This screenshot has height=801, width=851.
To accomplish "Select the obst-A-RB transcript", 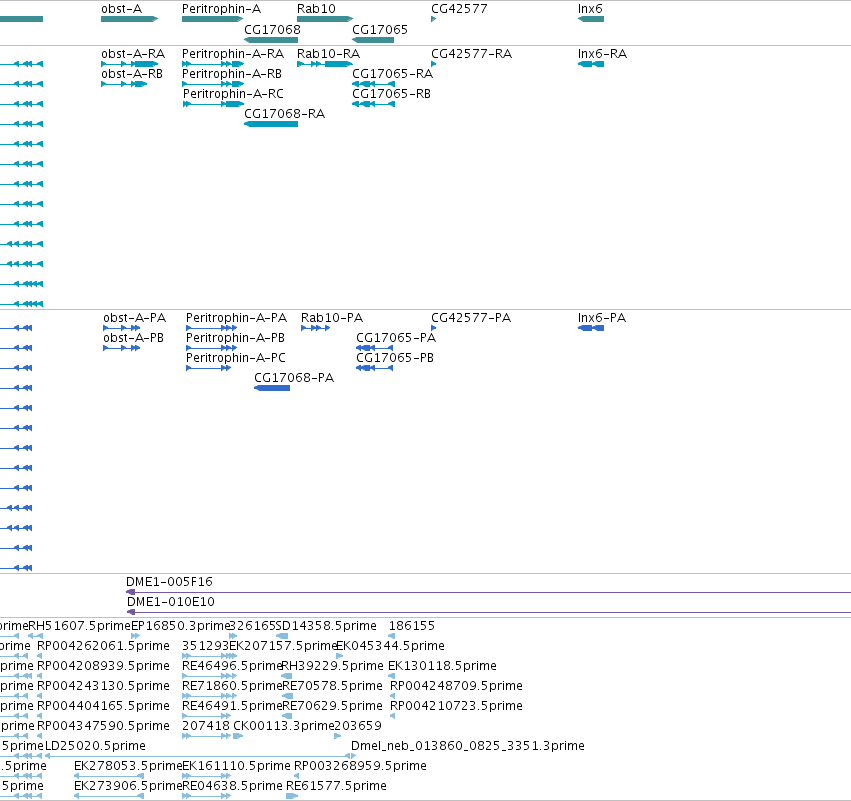I will click(124, 84).
